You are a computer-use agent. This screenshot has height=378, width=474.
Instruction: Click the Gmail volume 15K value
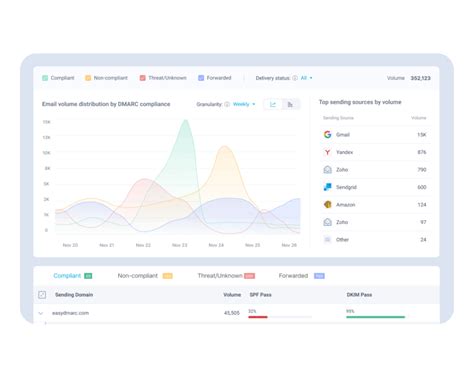[x=422, y=135]
